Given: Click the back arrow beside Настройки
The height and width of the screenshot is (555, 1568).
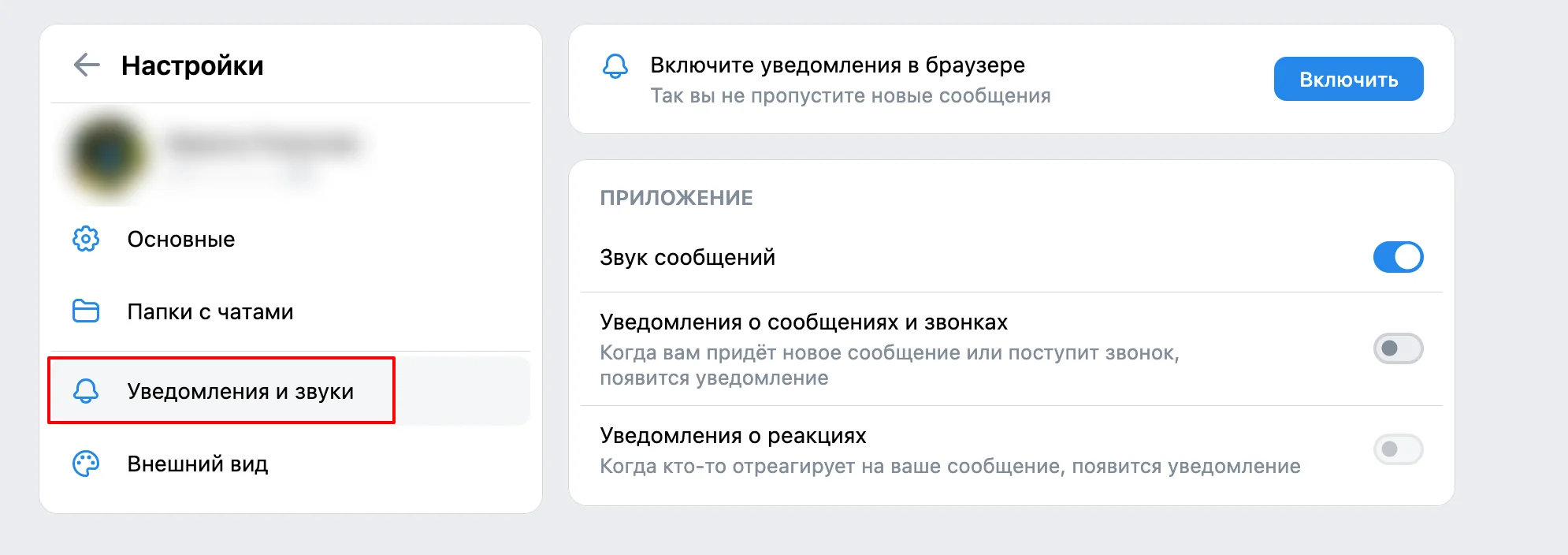Looking at the screenshot, I should [87, 65].
